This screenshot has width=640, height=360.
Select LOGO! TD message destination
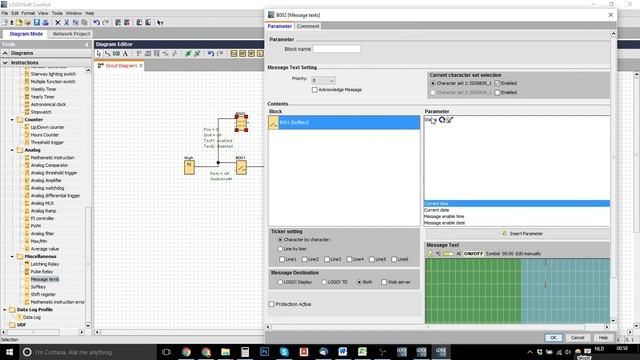[x=324, y=282]
